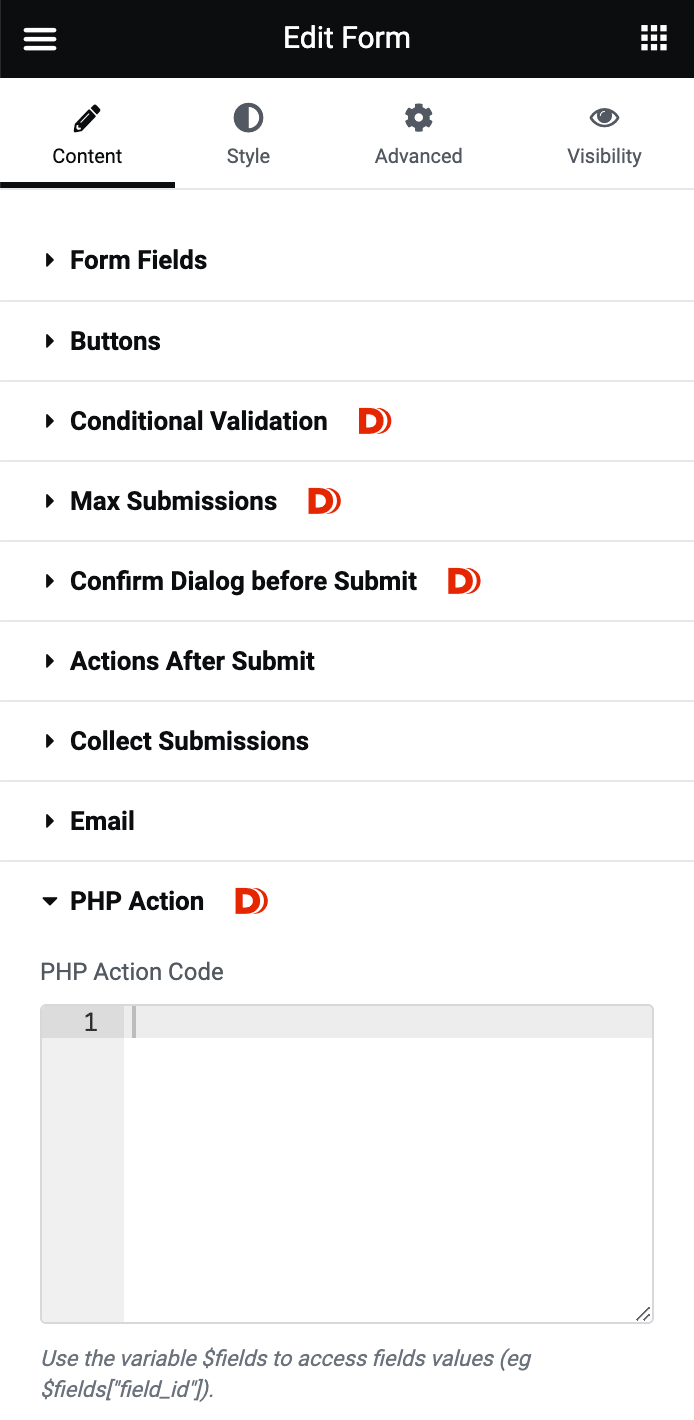Collapse the PHP Action section
This screenshot has width=694, height=1420.
coord(137,901)
